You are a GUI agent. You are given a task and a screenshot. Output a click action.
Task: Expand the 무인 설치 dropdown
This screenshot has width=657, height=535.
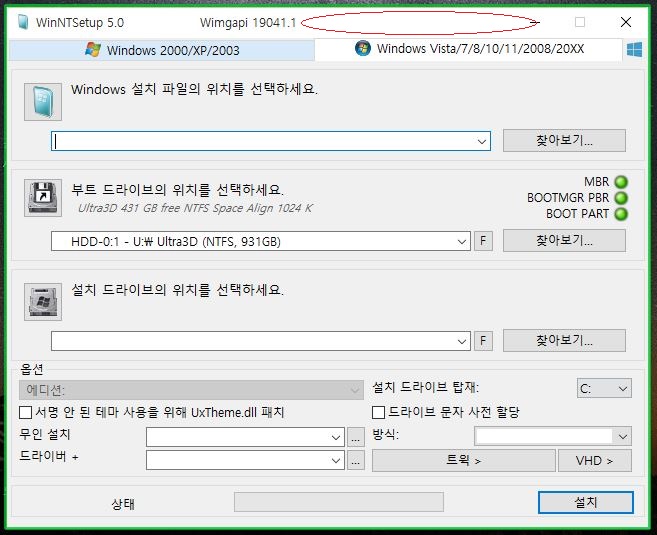[x=335, y=437]
